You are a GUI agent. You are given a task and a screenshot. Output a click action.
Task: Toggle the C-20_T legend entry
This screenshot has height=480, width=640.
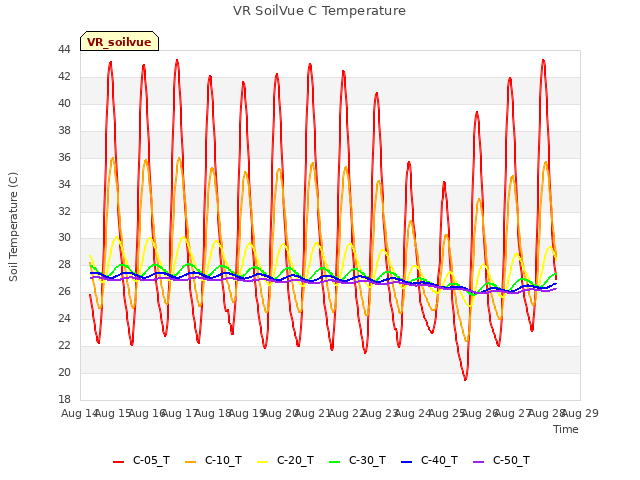[285, 460]
